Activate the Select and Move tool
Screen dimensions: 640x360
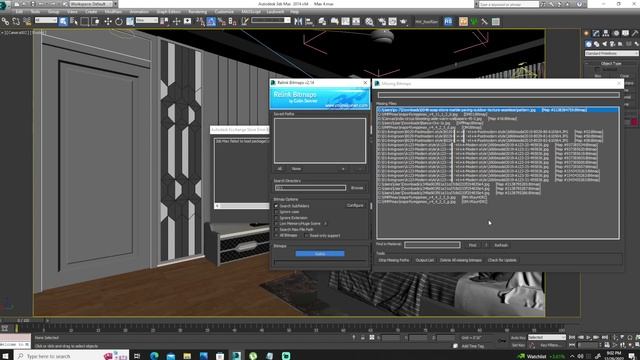[108, 22]
